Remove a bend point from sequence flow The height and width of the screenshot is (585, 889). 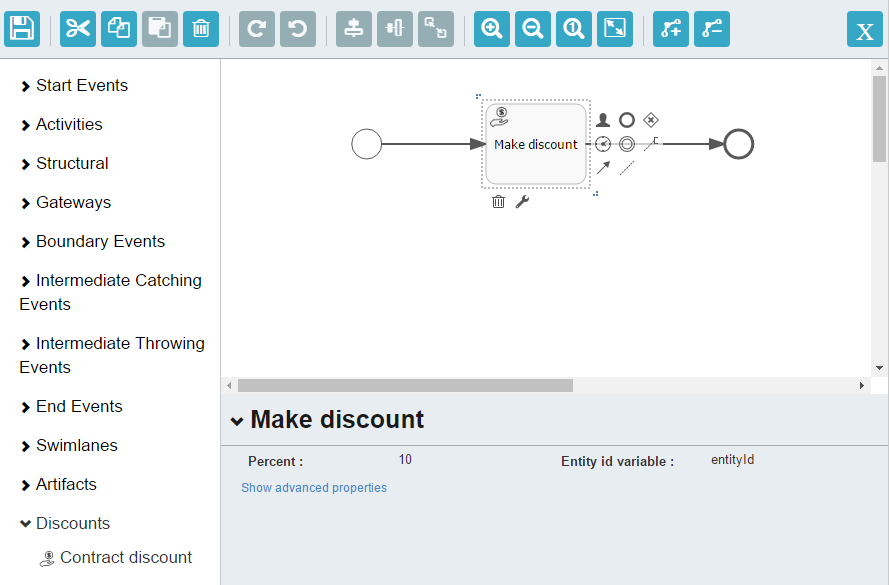(712, 28)
